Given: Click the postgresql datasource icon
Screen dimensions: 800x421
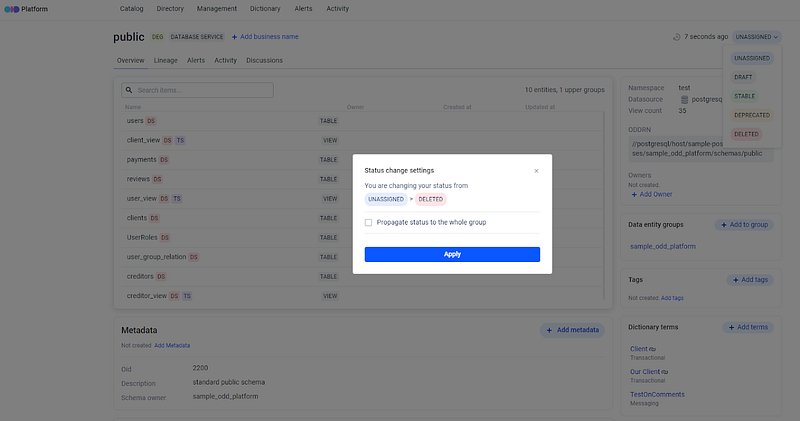Looking at the screenshot, I should 684,100.
